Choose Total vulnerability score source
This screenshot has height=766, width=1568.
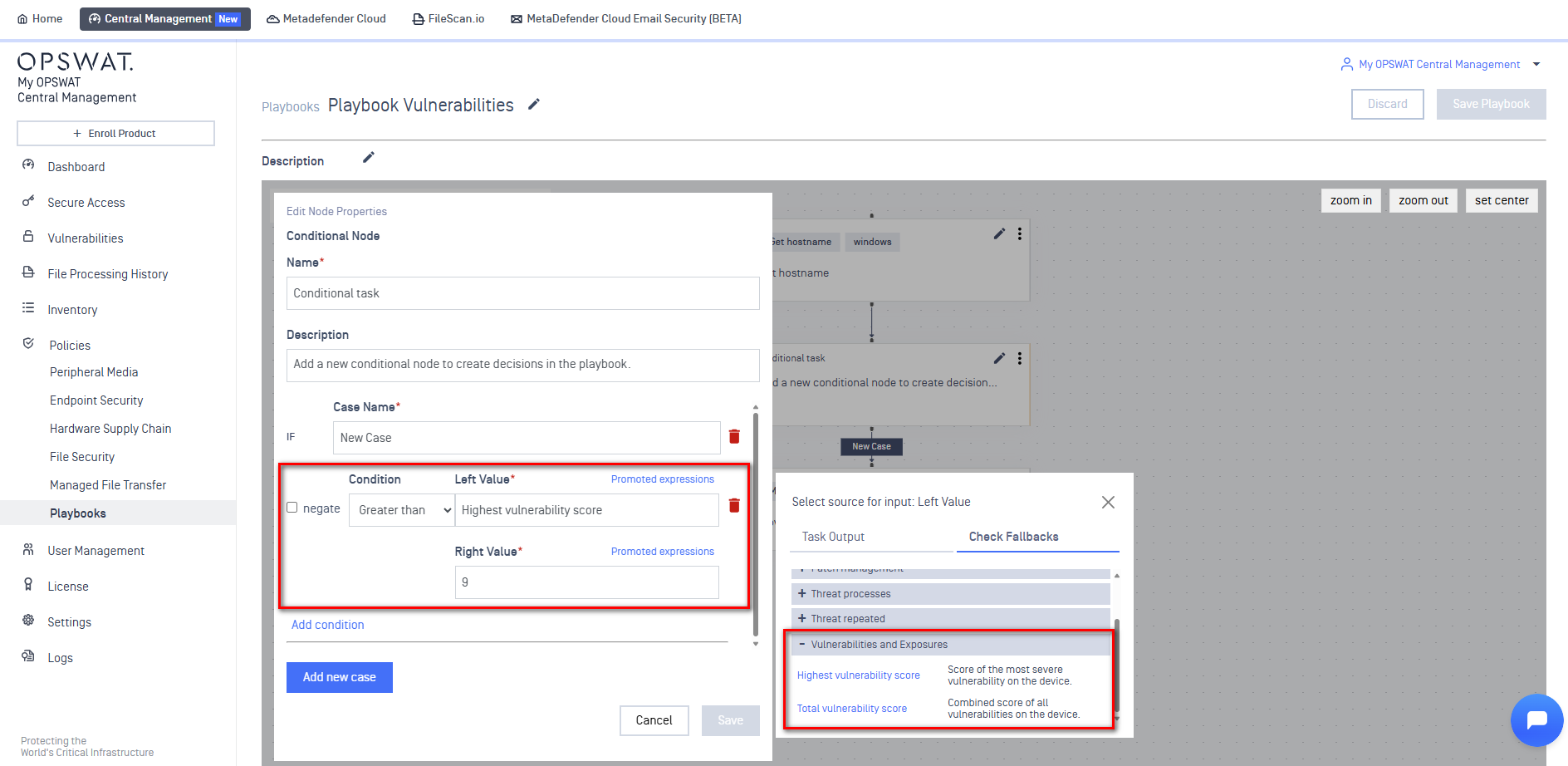coord(851,709)
